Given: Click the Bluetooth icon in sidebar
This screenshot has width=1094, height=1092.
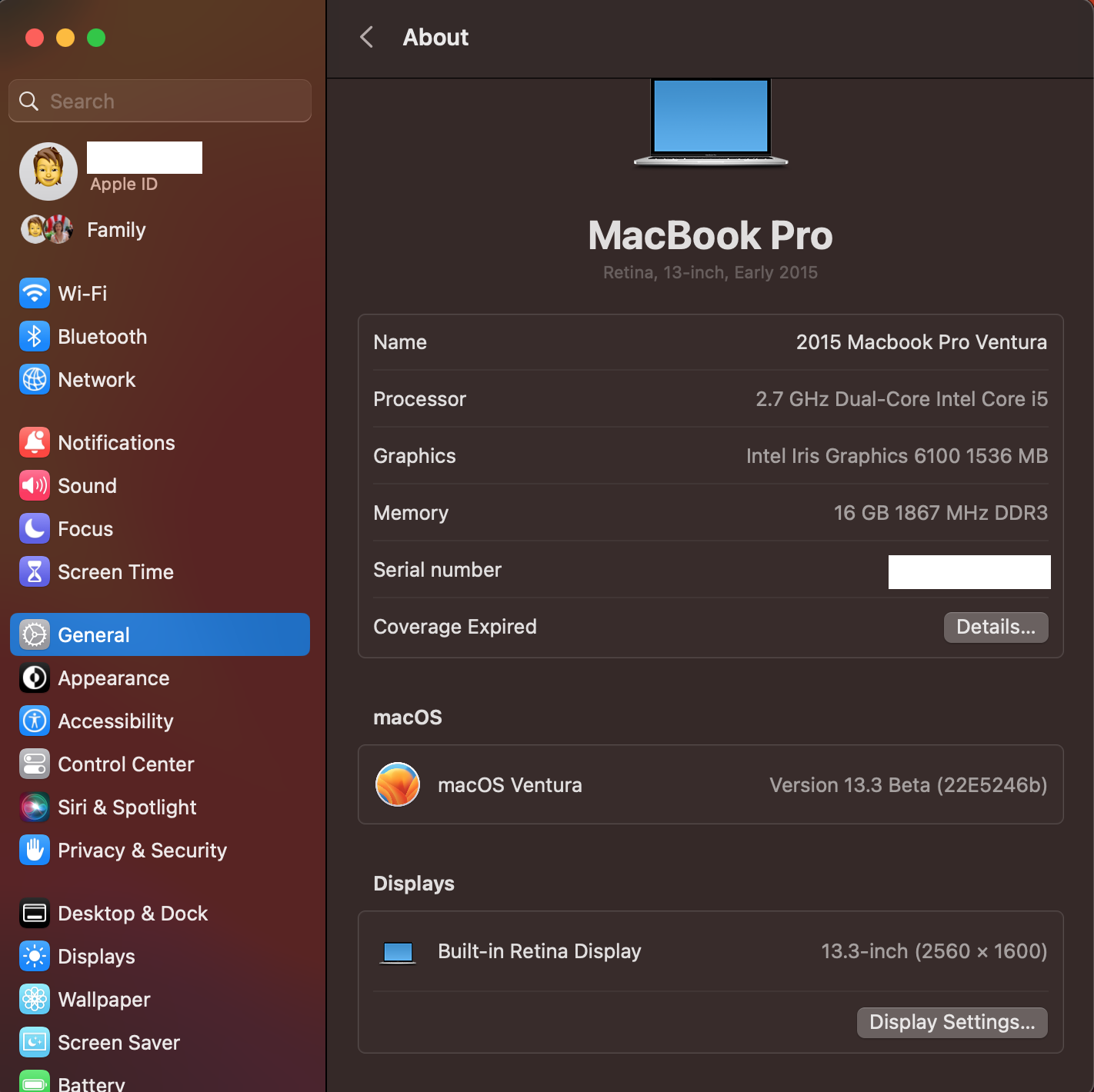Looking at the screenshot, I should (35, 337).
